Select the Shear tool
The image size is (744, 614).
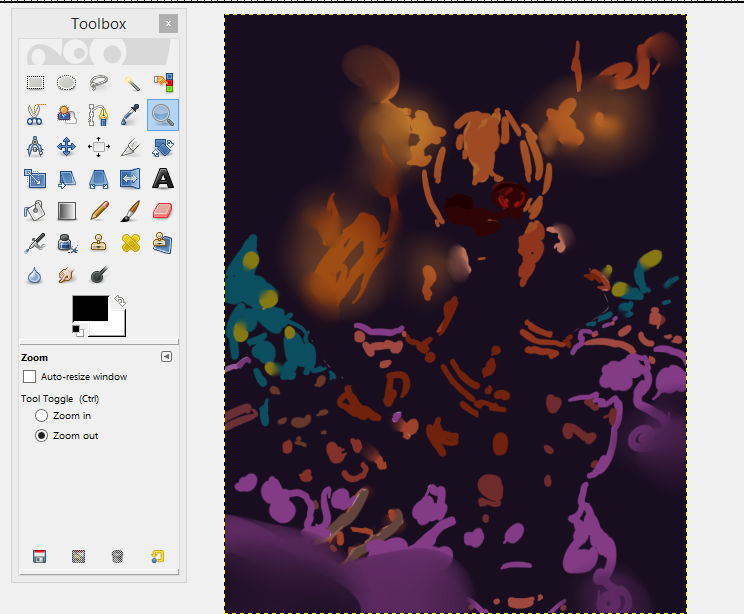point(66,179)
